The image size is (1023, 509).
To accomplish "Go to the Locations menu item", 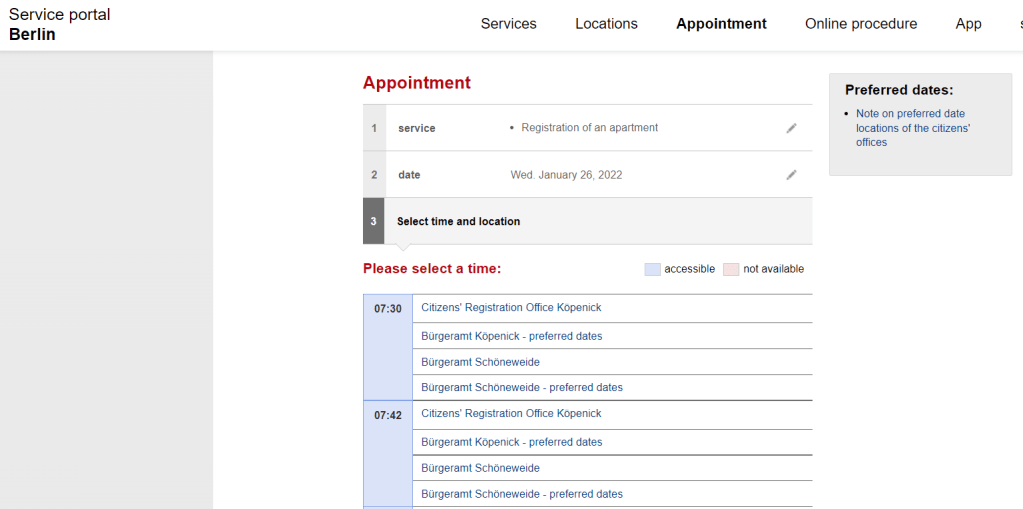I will [606, 24].
